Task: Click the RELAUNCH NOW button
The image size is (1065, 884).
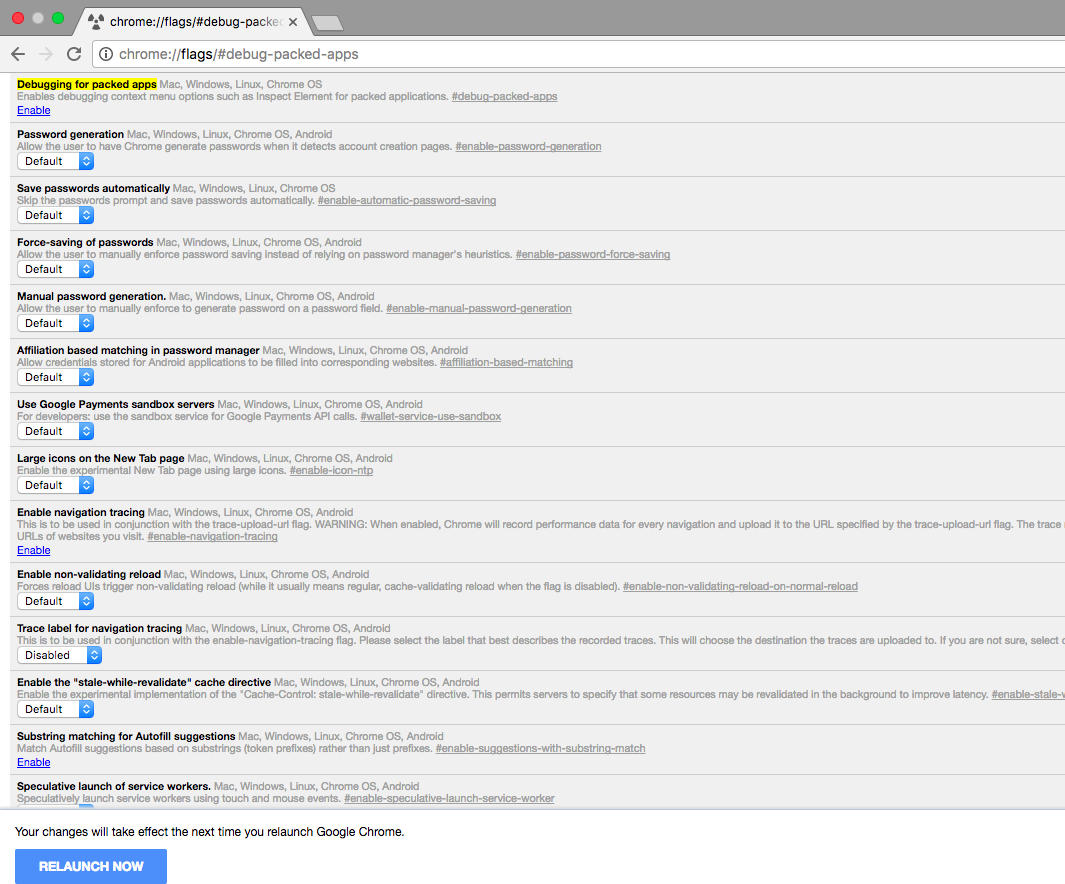Action: [91, 866]
